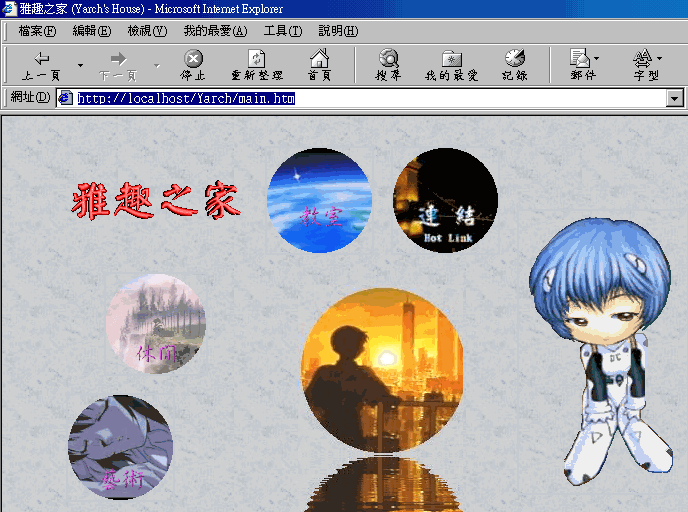Click the Stop (停止) toolbar button
The image size is (688, 512).
pyautogui.click(x=193, y=65)
